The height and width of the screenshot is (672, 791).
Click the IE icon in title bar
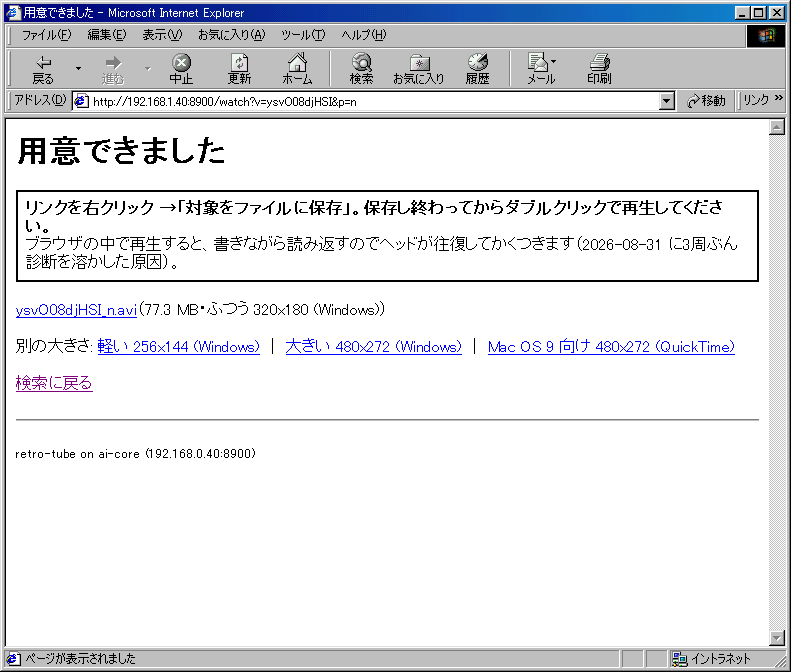[x=13, y=13]
